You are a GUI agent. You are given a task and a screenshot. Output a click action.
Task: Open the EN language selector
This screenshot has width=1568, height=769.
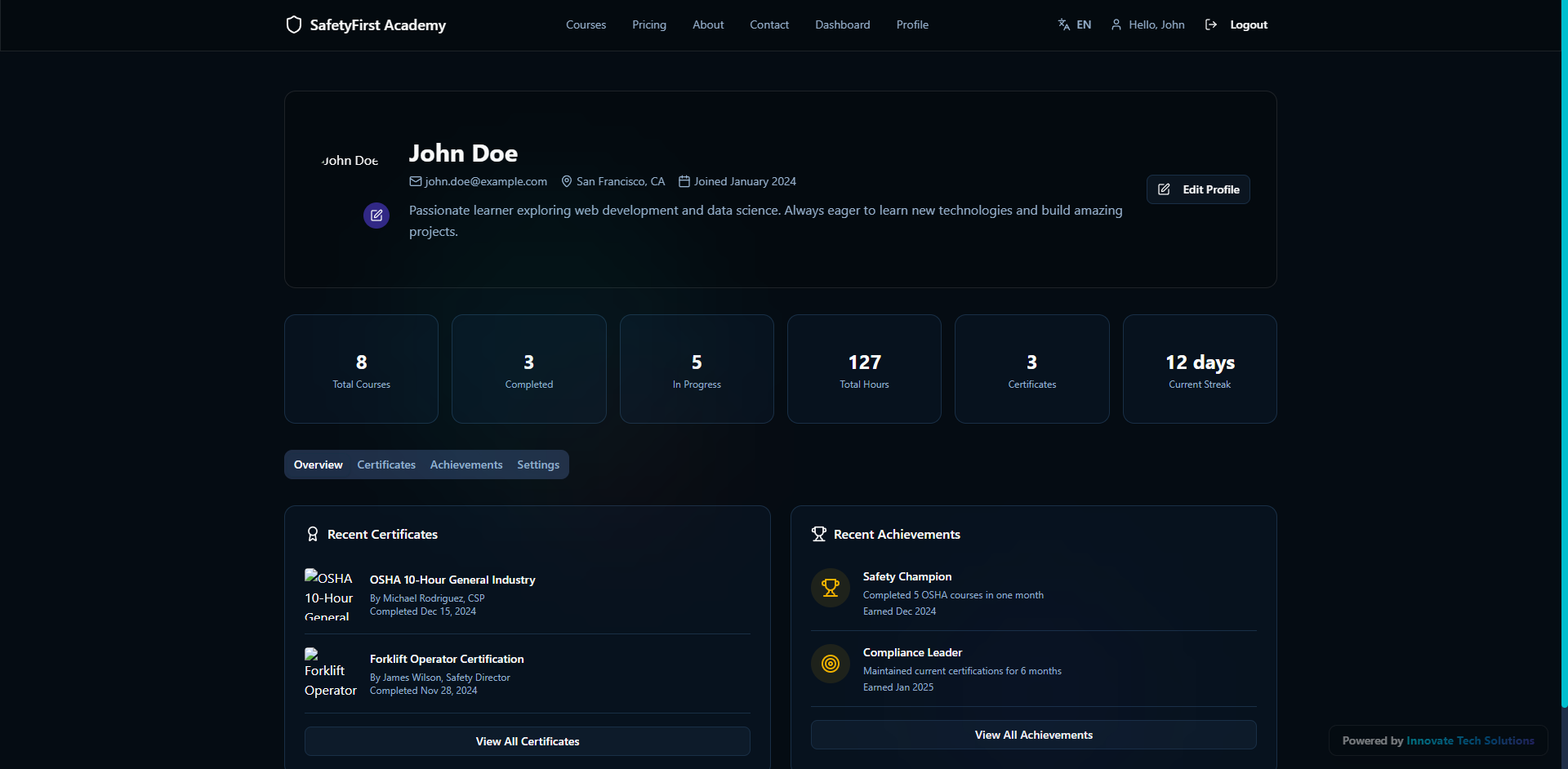(1075, 24)
